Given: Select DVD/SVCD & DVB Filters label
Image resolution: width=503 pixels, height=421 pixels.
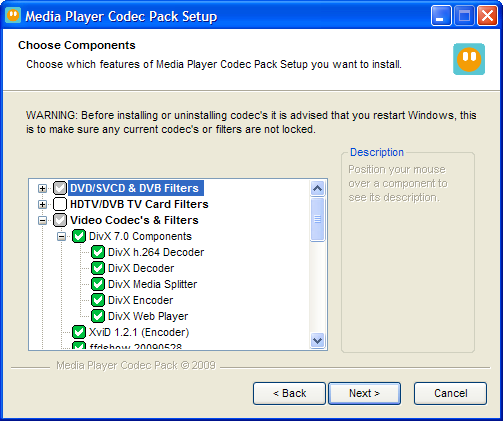Looking at the screenshot, I should pyautogui.click(x=135, y=188).
